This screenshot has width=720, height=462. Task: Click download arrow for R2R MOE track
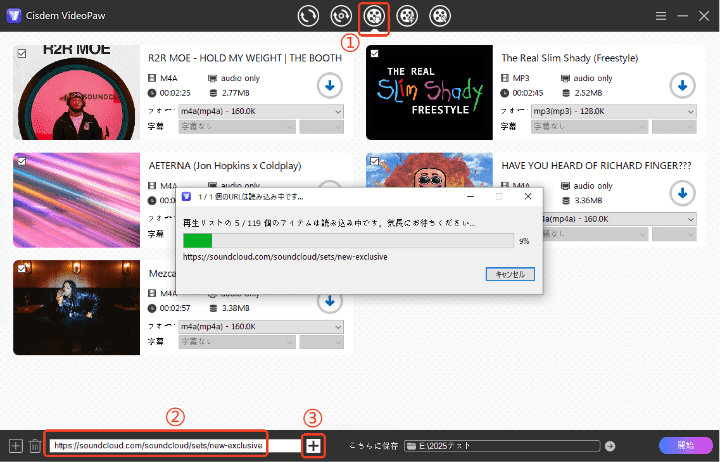tap(329, 86)
